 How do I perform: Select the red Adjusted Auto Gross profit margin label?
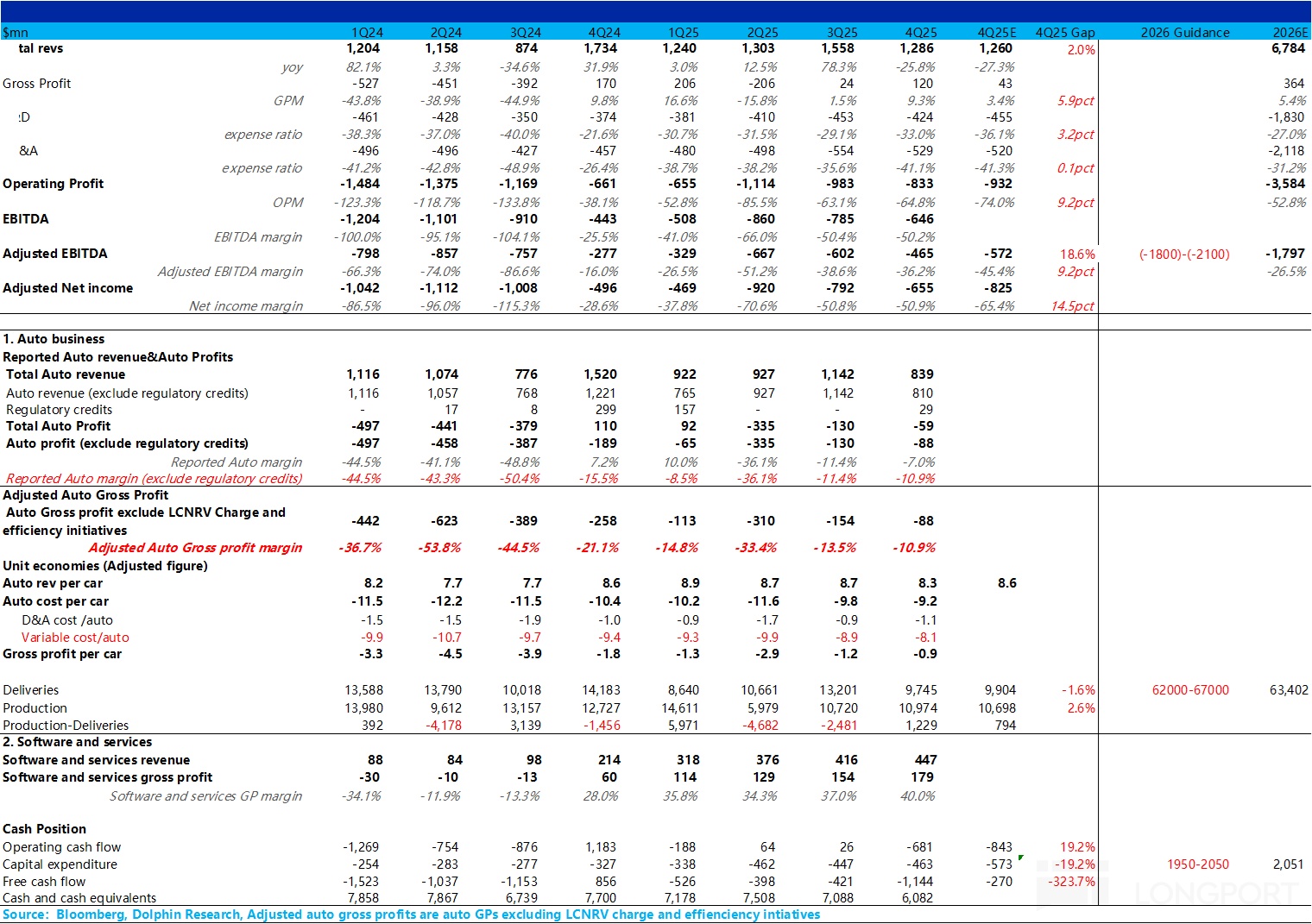[x=195, y=548]
